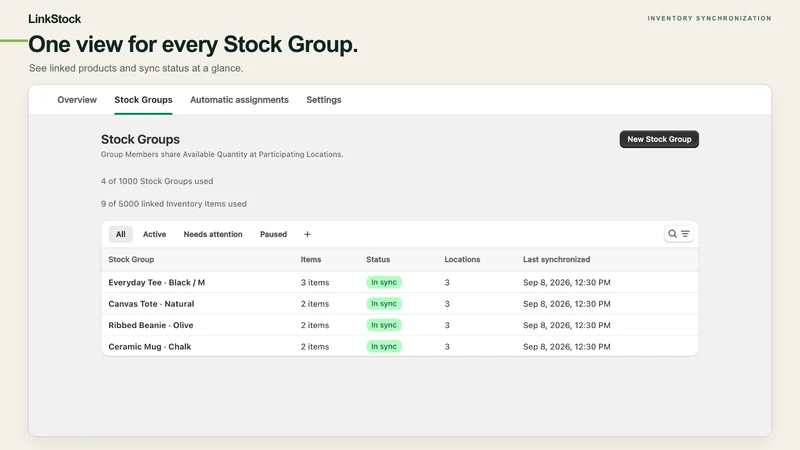
Task: Click the Inventory Synchronization label
Action: tap(710, 18)
